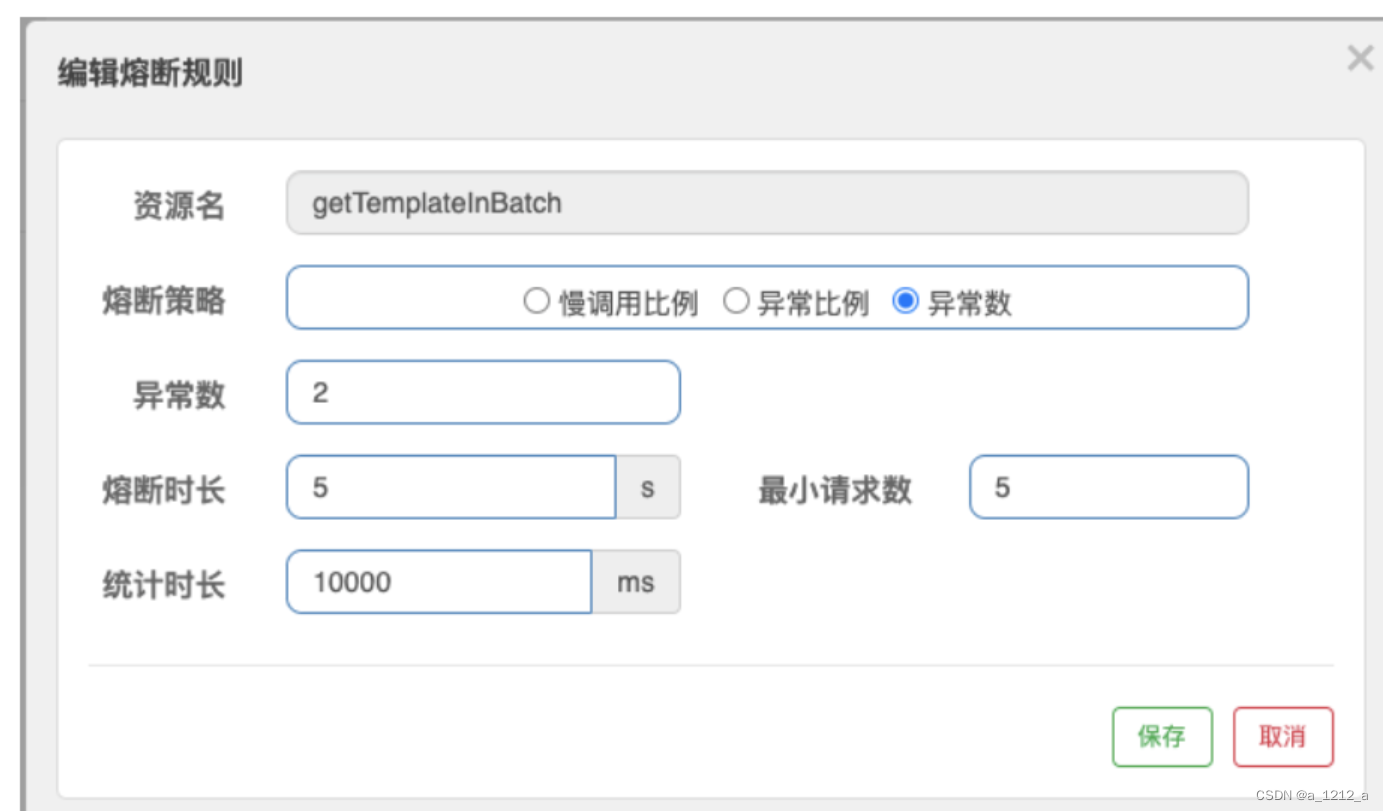Click the getTemplateInBatch resource name field
The height and width of the screenshot is (811, 1383).
765,203
